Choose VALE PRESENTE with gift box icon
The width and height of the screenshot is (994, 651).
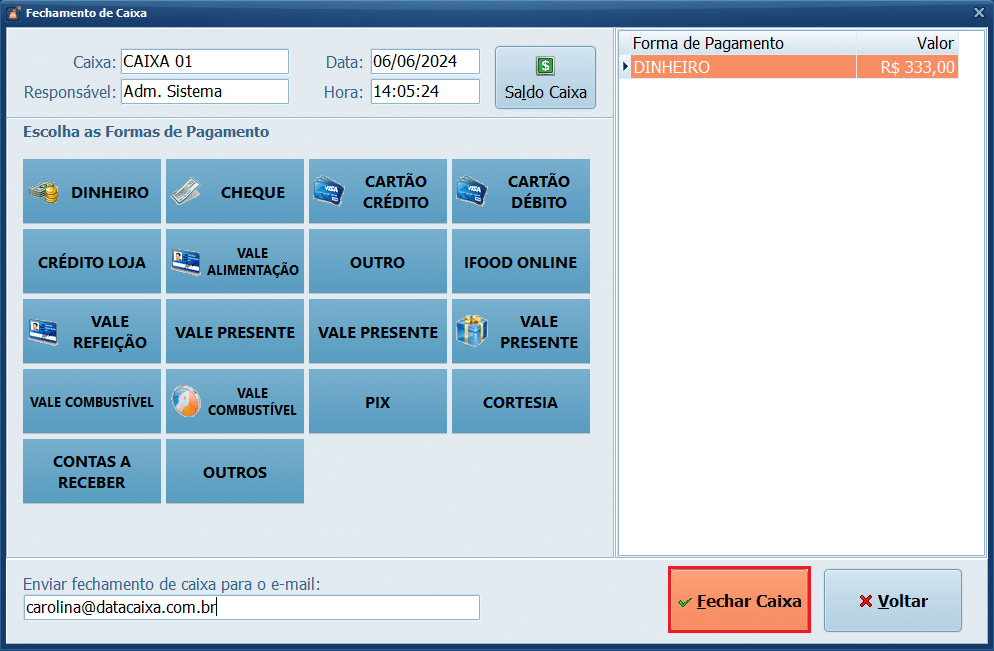(x=520, y=332)
